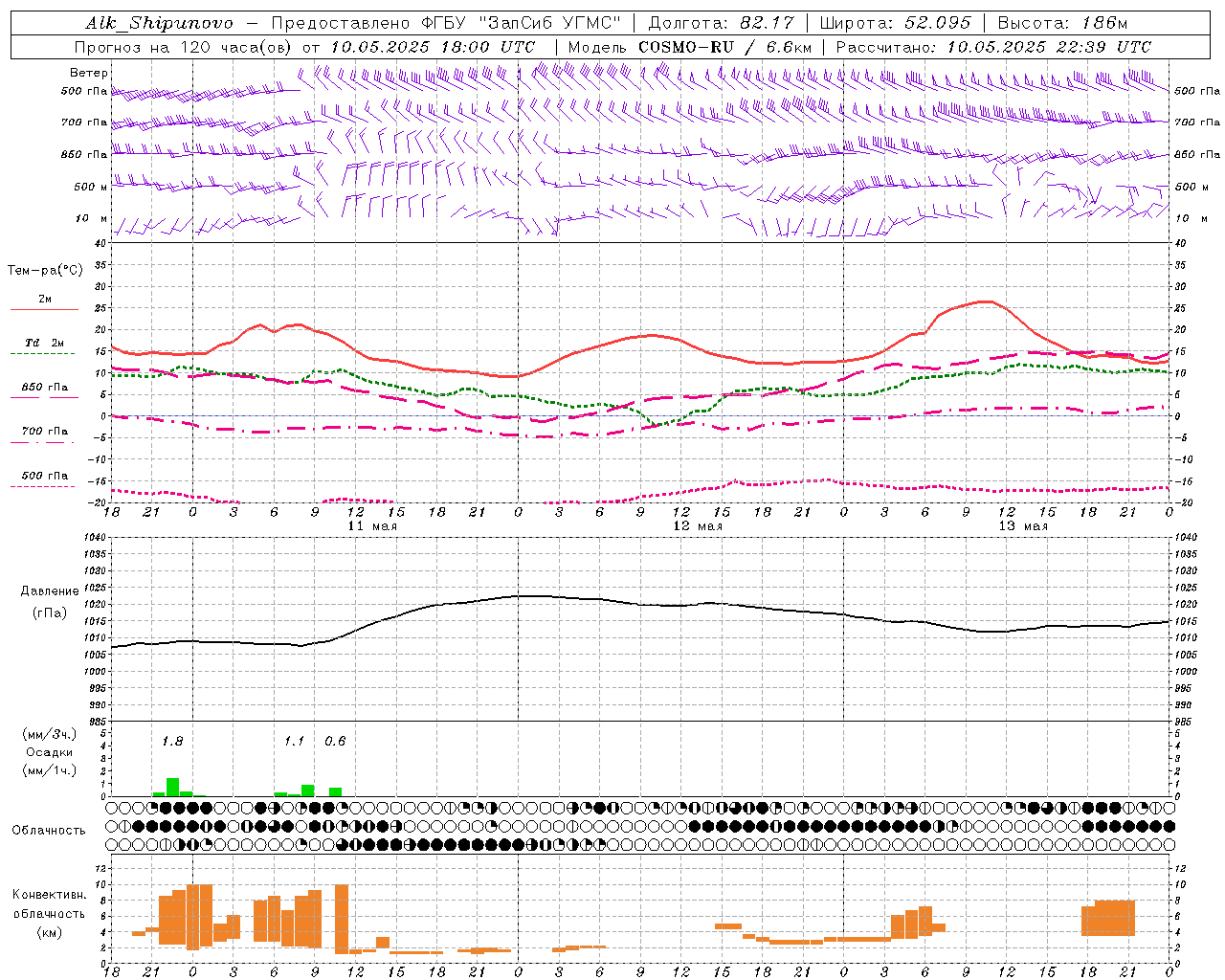Click the tallest green precipitation bar
Screen dimensions: 1225x980
coord(173,787)
